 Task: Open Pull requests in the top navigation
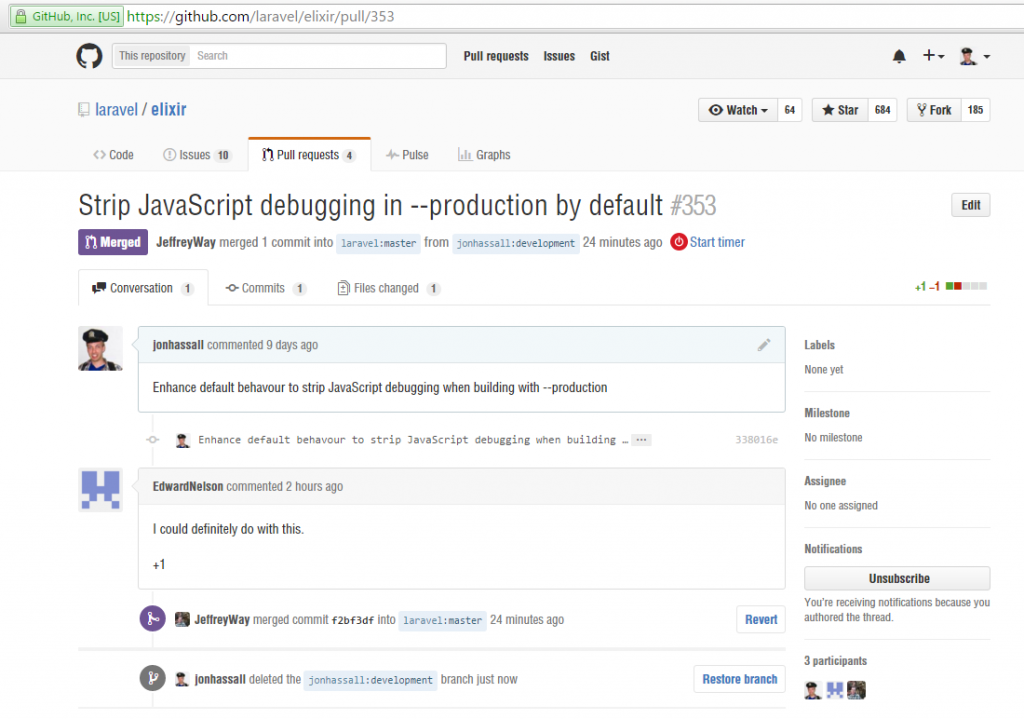tap(496, 56)
